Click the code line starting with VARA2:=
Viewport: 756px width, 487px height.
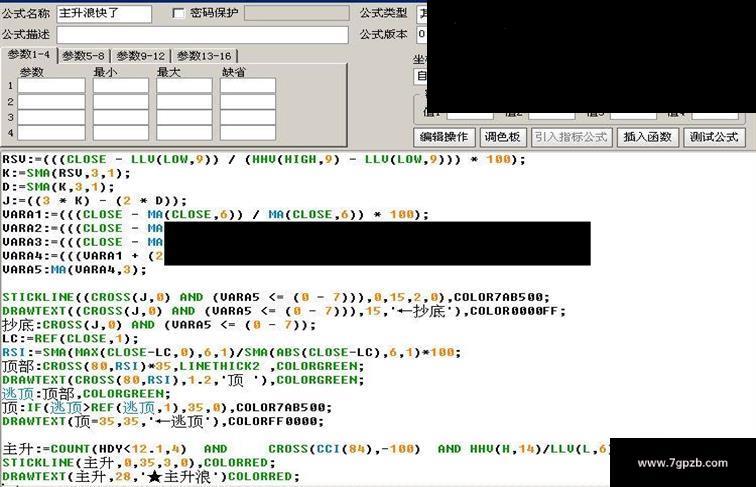[82, 228]
